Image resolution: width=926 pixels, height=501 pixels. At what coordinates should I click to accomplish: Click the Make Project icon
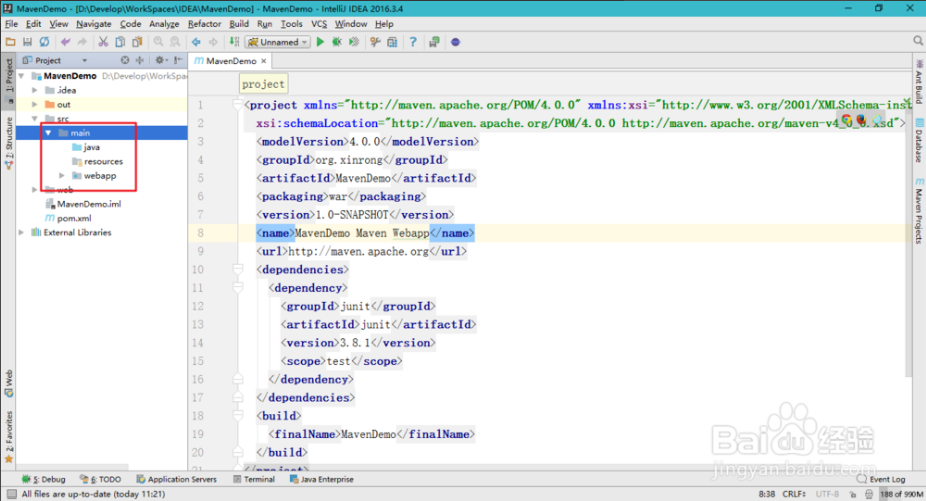click(234, 42)
